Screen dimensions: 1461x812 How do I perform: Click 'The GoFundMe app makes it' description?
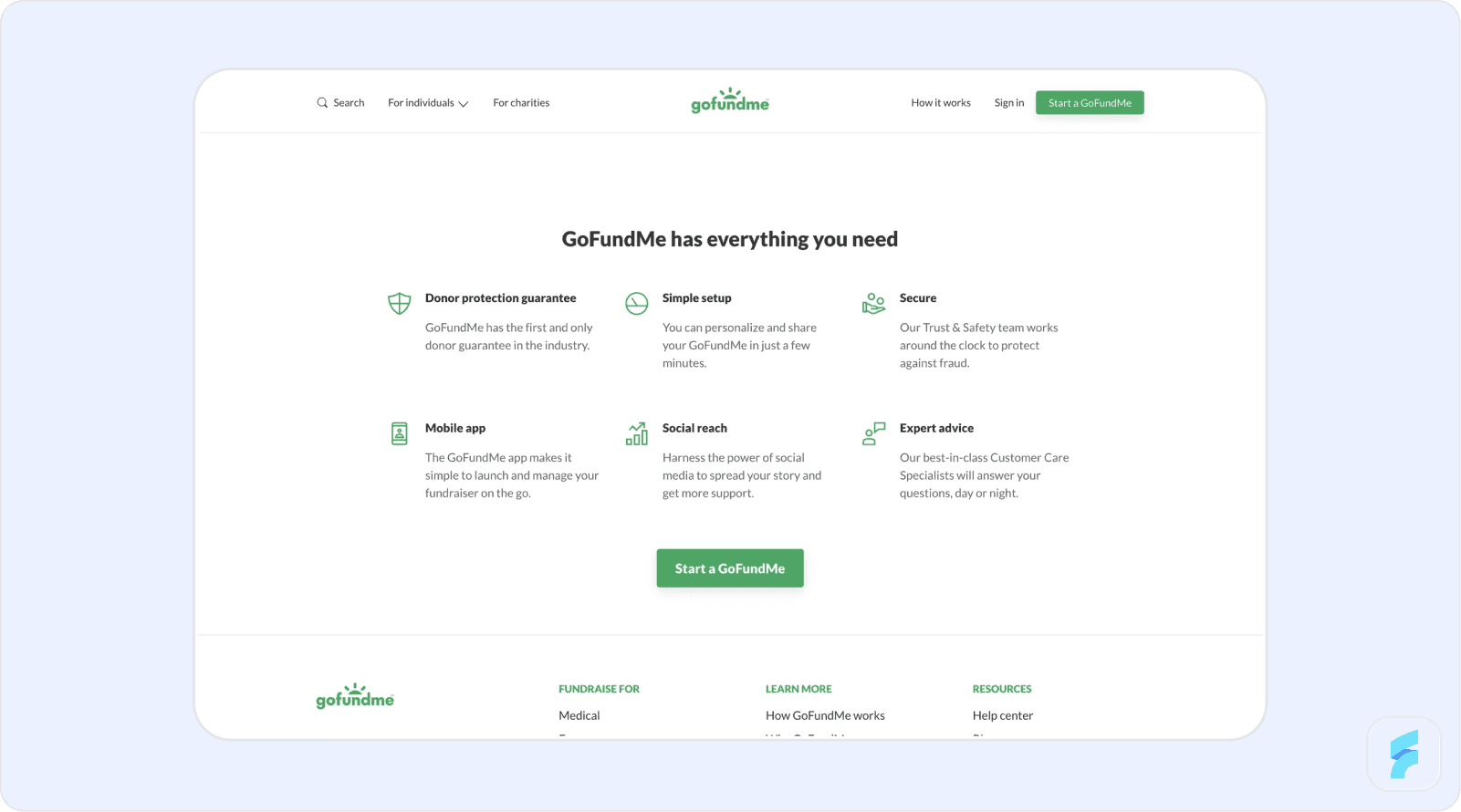(512, 475)
